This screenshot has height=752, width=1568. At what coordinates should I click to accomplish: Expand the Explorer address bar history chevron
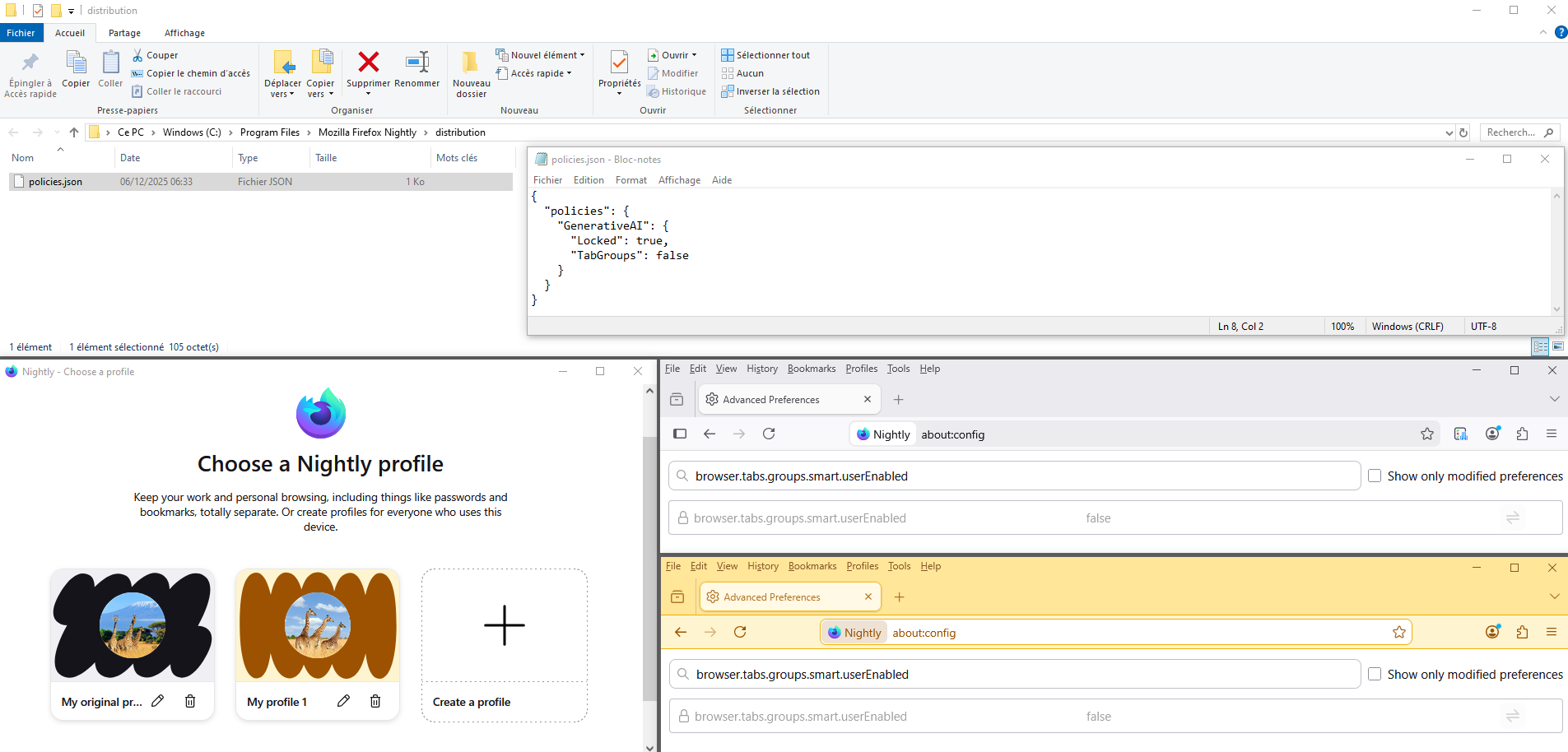coord(1449,132)
